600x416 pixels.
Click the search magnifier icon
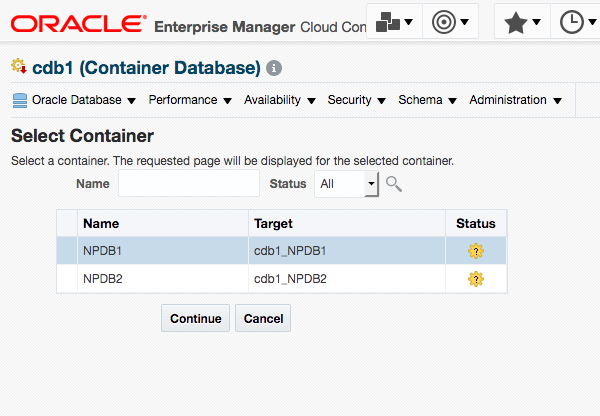click(393, 184)
